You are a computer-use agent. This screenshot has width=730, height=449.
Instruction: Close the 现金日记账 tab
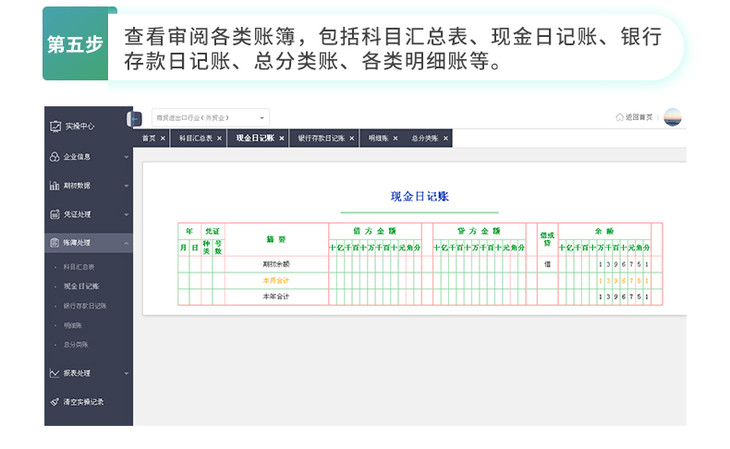(282, 138)
